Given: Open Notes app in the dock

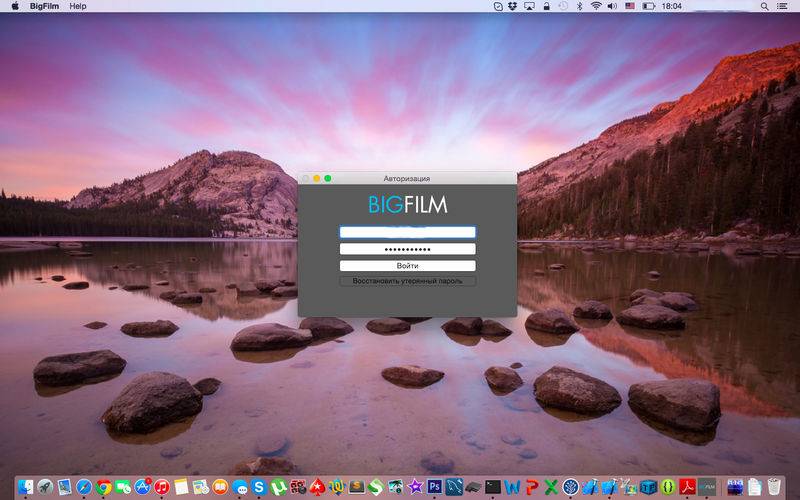Looking at the screenshot, I should click(181, 487).
